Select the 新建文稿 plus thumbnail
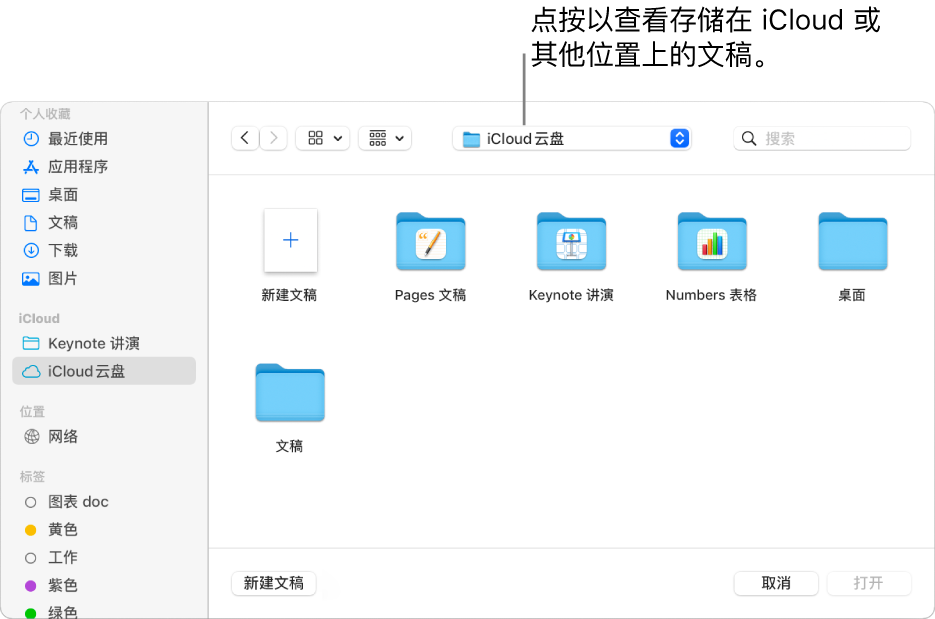The height and width of the screenshot is (619, 935). (x=290, y=240)
